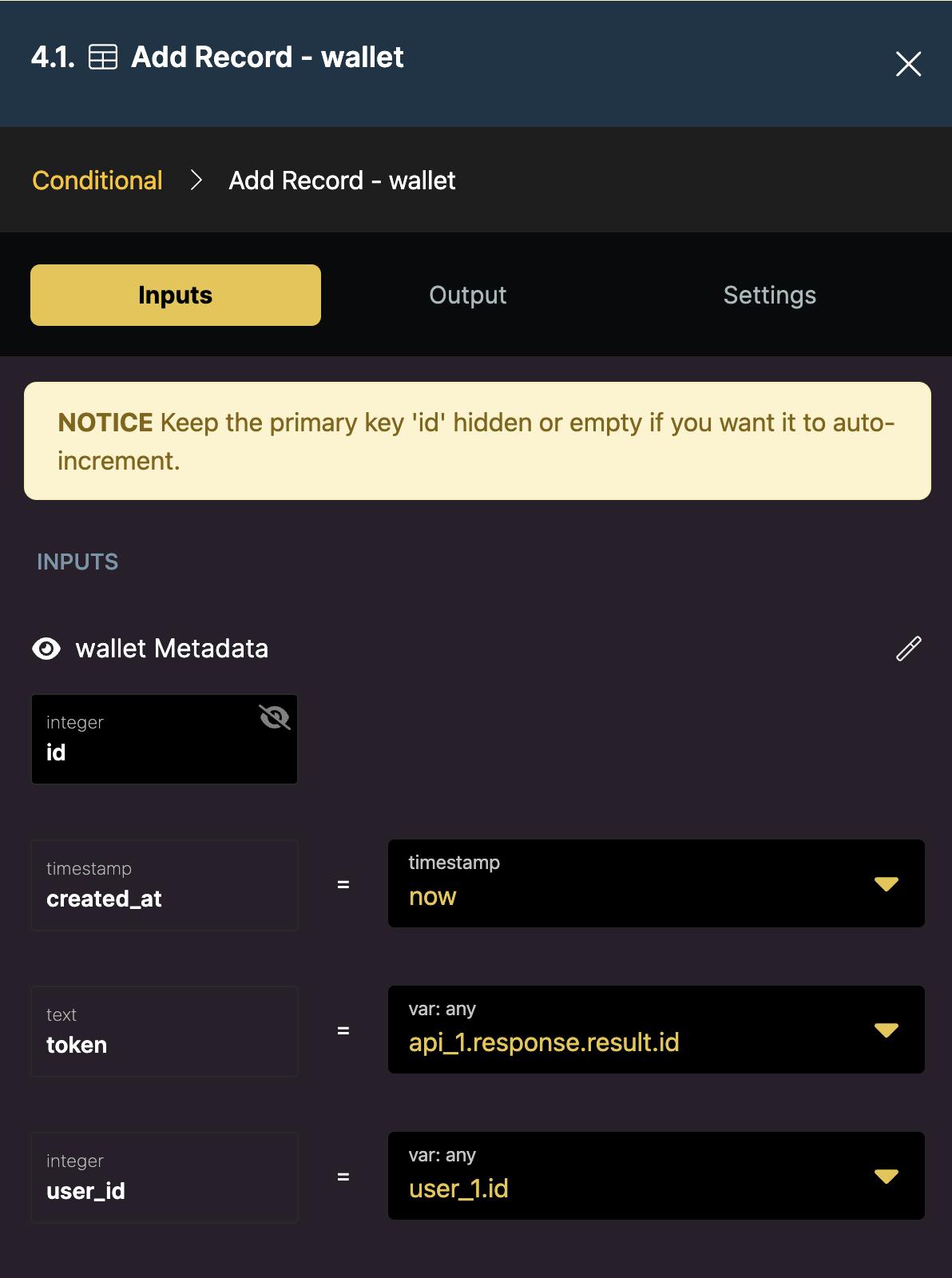Screen dimensions: 952x1278
Task: Click the user_1.id value field
Action: 623,1176
